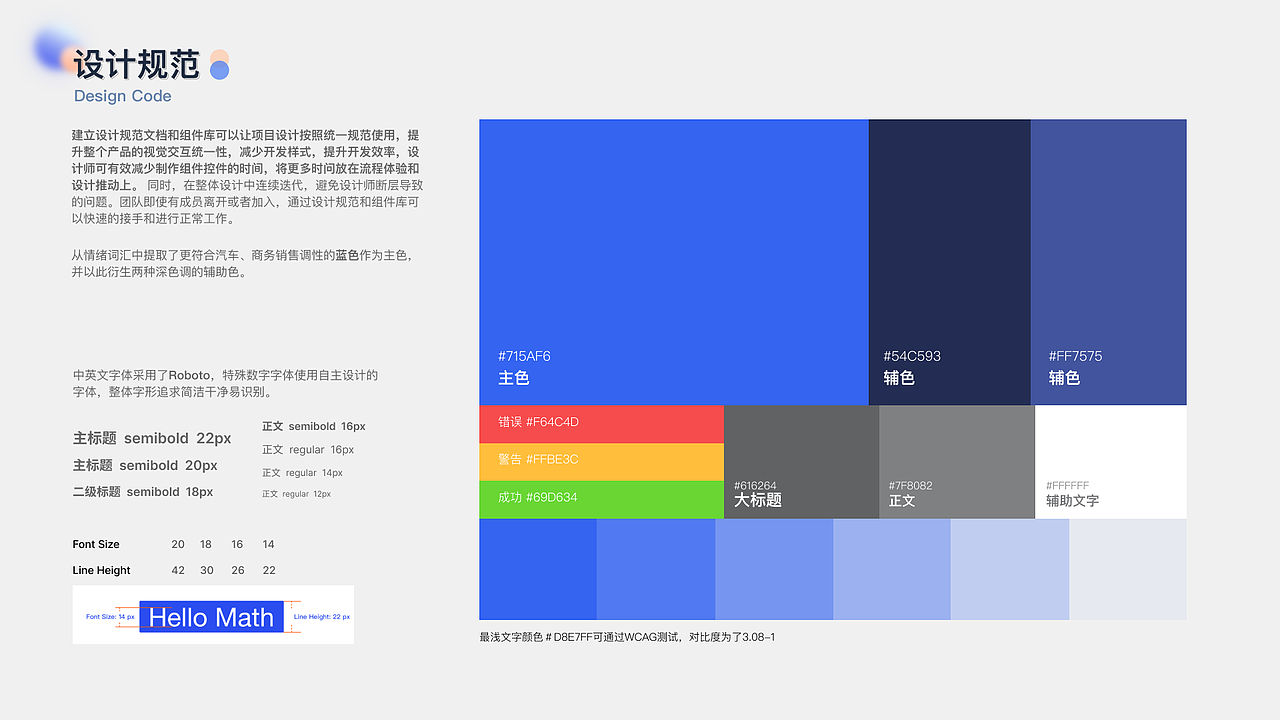Click the value 22 in the Line Height row
The image size is (1280, 720).
tap(269, 571)
